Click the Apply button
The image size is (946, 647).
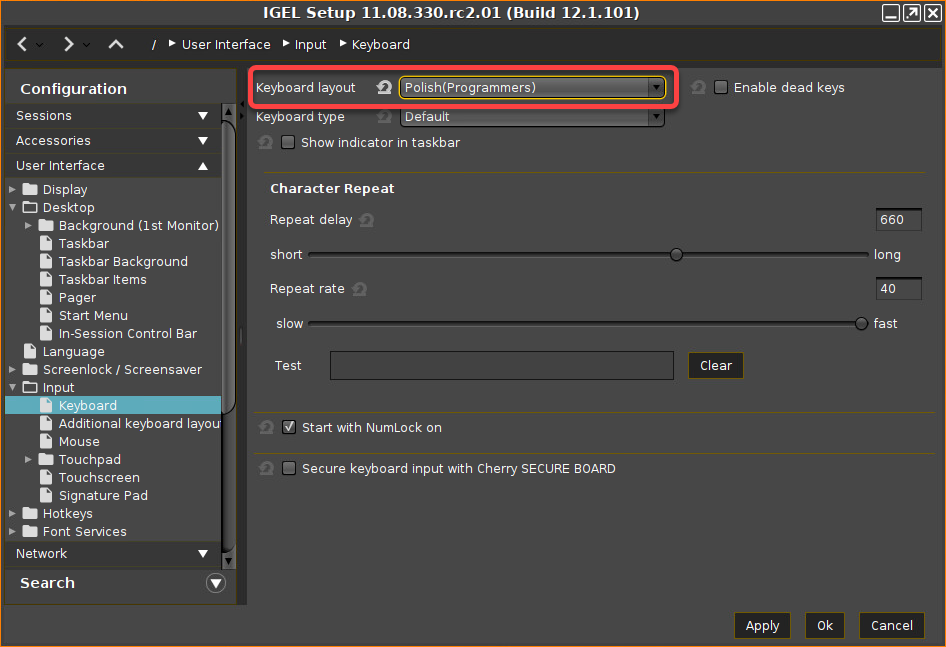(x=762, y=625)
